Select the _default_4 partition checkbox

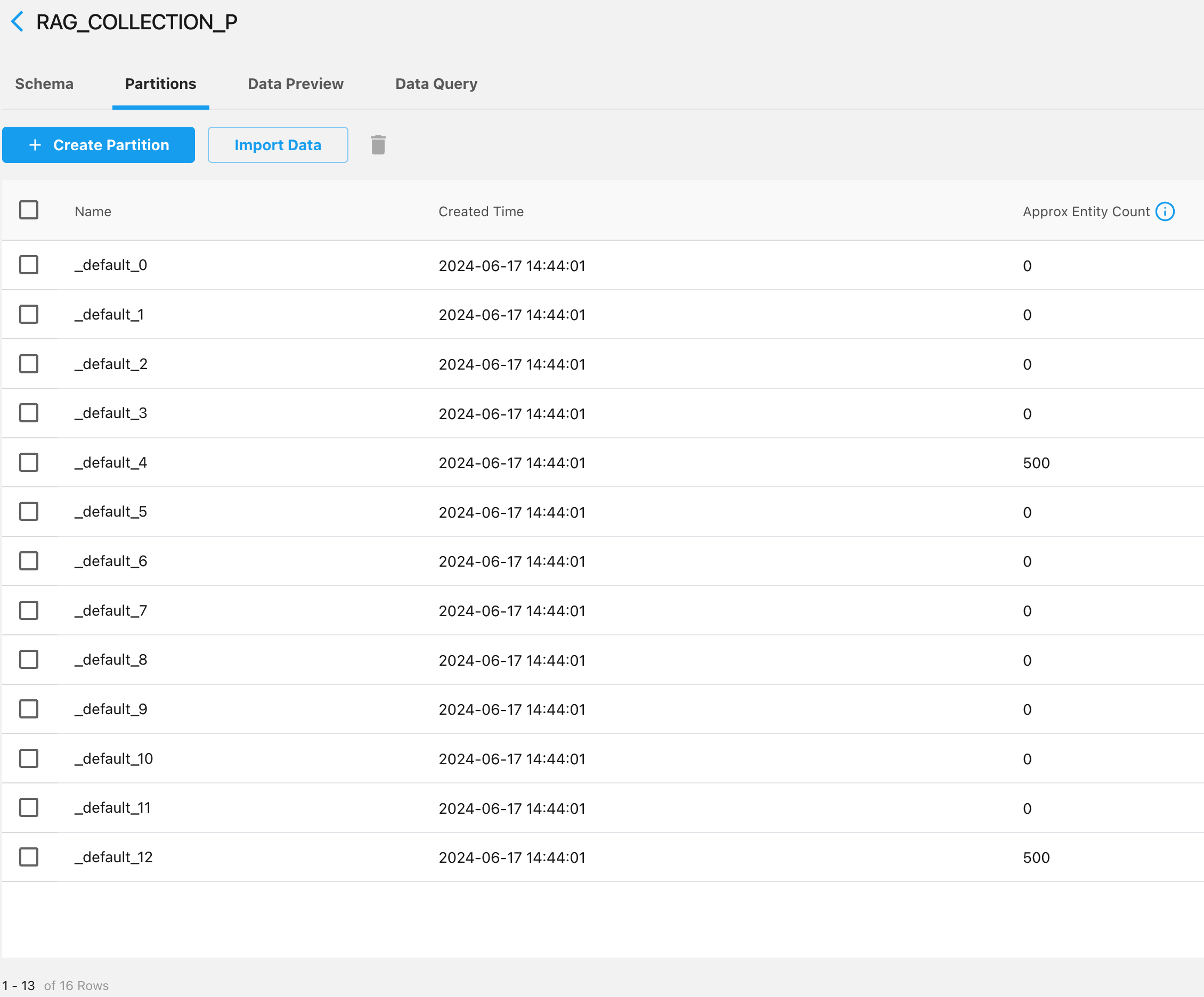[x=29, y=462]
